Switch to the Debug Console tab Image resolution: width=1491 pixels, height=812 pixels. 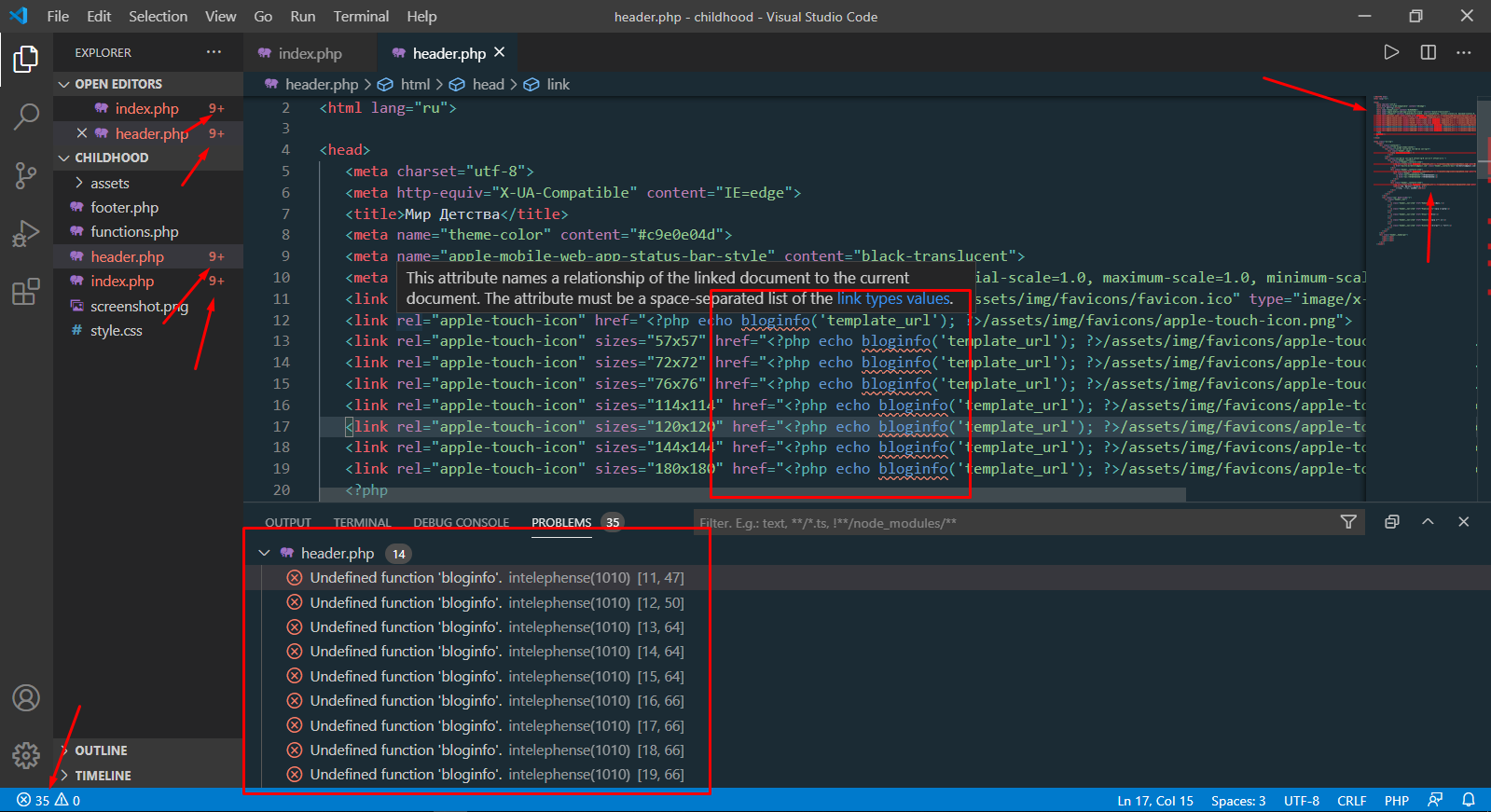[462, 522]
